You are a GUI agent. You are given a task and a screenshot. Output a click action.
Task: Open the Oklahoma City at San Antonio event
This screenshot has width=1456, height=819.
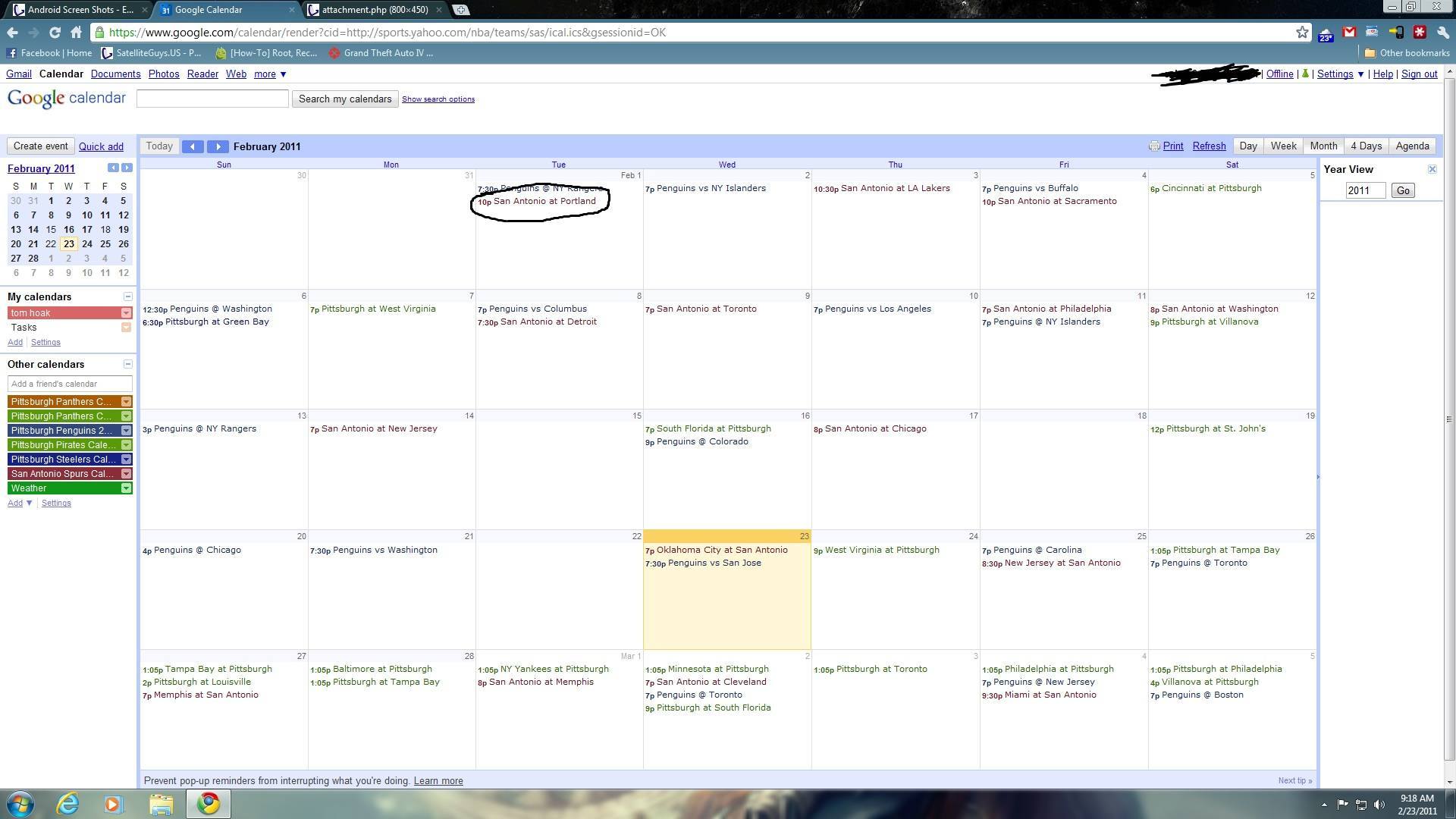pos(717,551)
